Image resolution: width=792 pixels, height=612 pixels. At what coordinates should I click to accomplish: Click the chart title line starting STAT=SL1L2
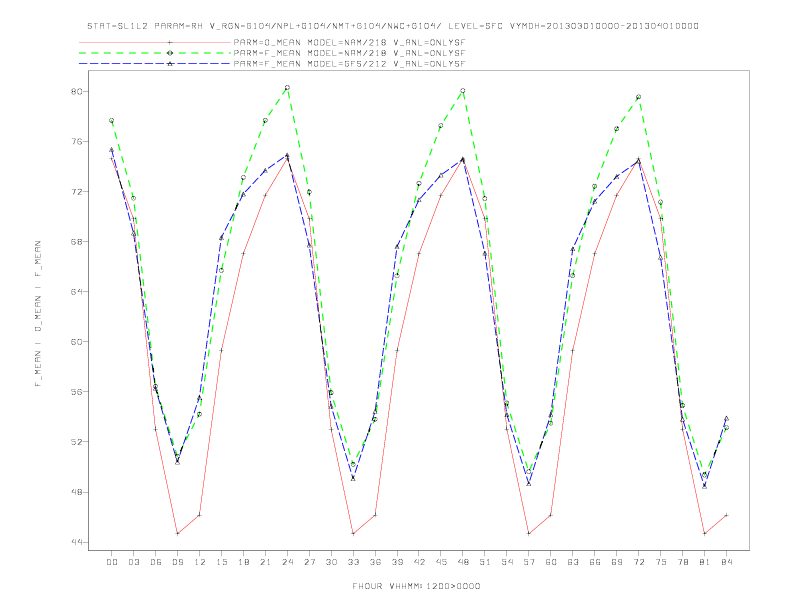coord(393,26)
